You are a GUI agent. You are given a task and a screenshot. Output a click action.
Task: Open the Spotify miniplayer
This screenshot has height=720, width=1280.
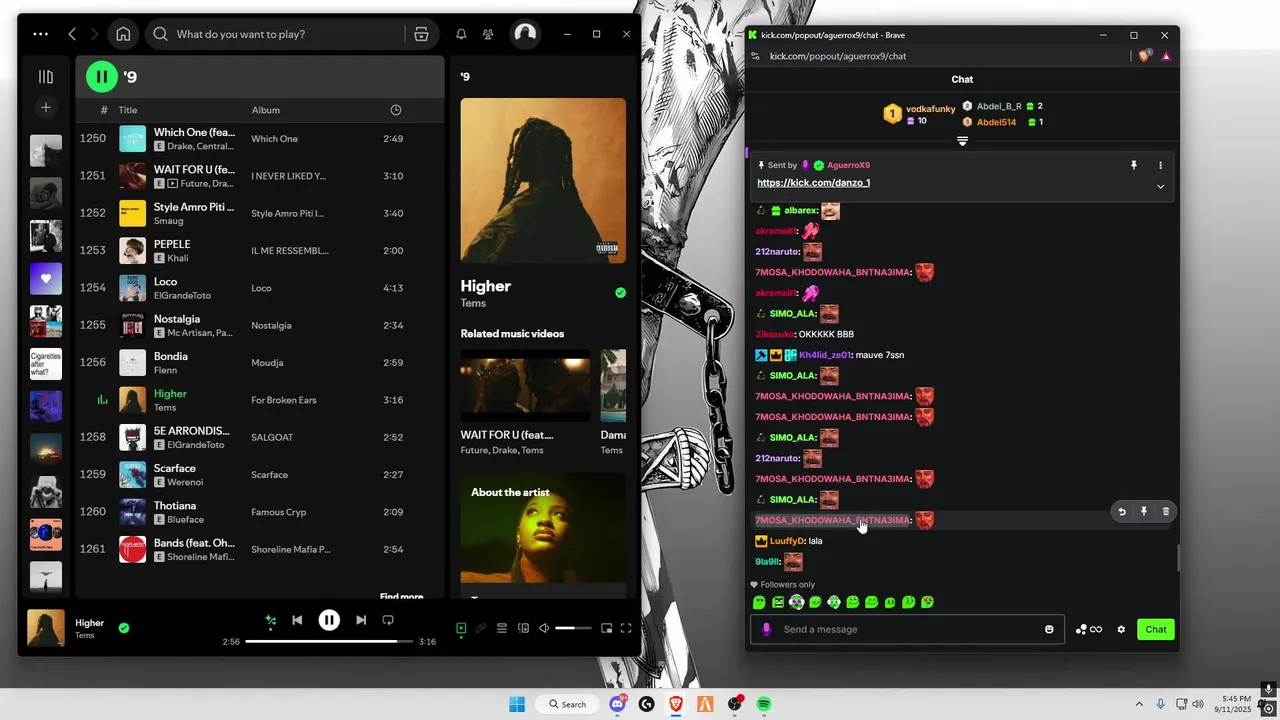coord(606,628)
